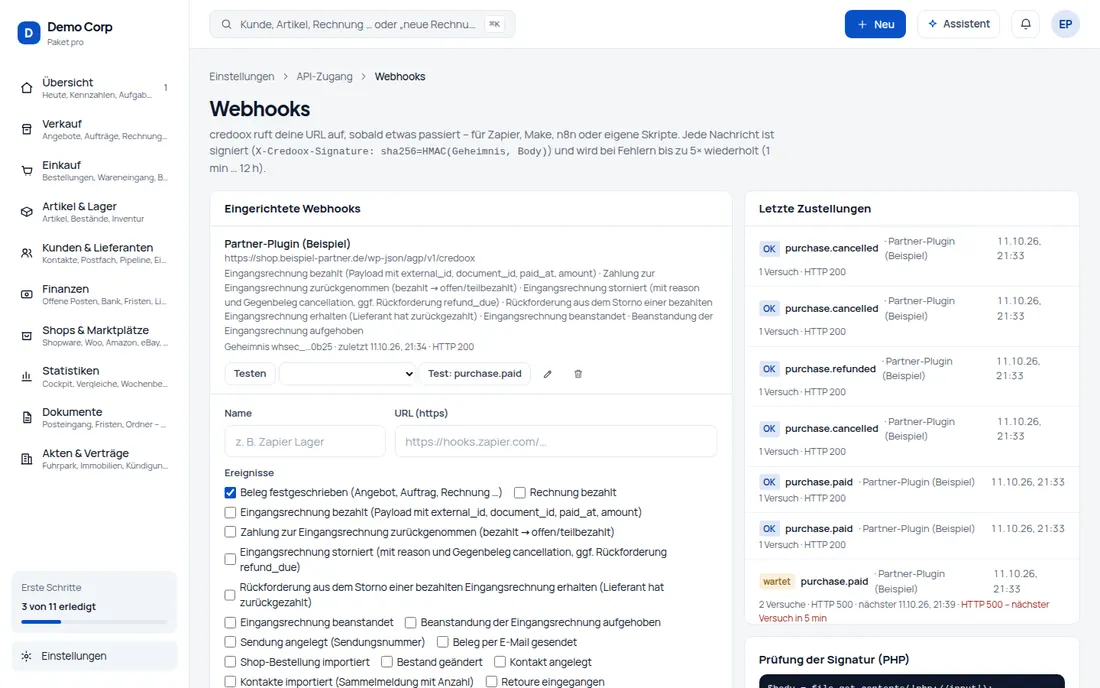The height and width of the screenshot is (688, 1100).
Task: Check 'Eingangsrechnung storniert' event checkbox
Action: 230,560
